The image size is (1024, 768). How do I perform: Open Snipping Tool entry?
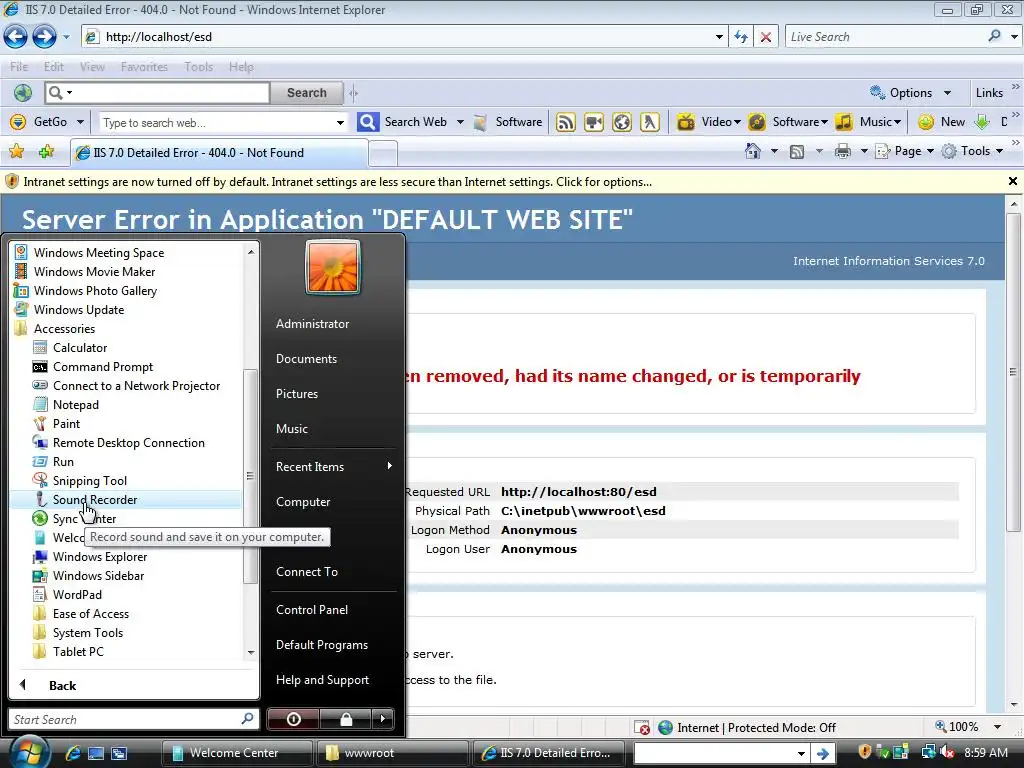(90, 481)
